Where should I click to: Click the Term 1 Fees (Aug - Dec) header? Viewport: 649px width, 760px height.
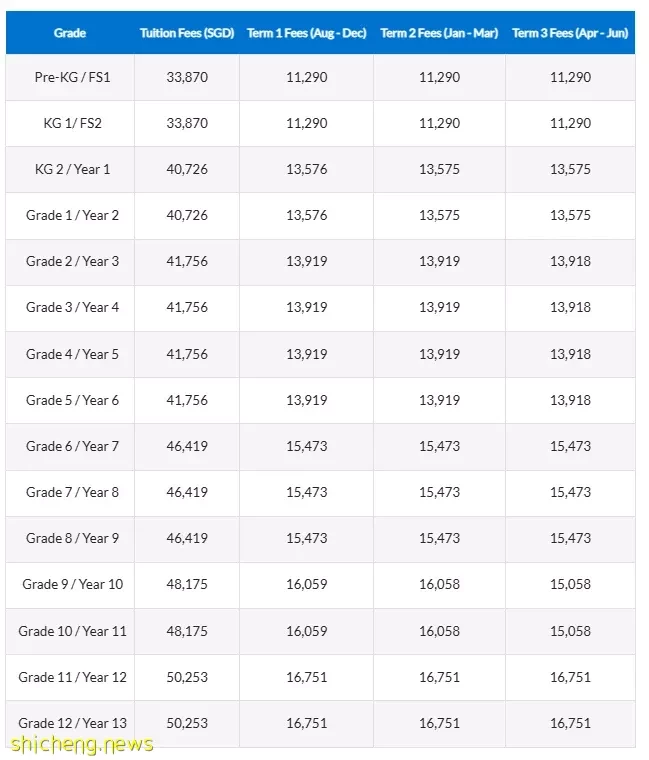[306, 33]
